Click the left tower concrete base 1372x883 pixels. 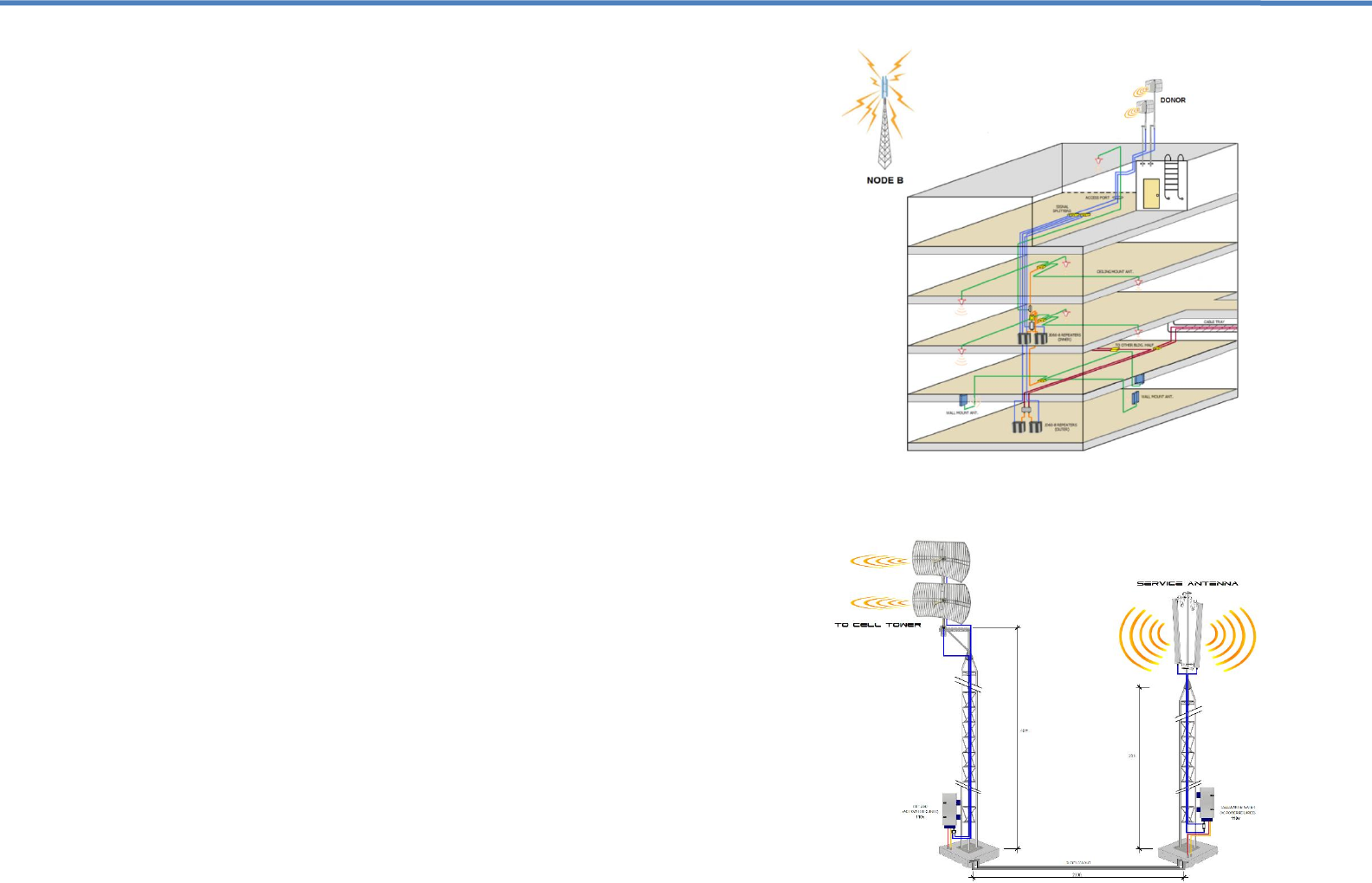tap(968, 853)
